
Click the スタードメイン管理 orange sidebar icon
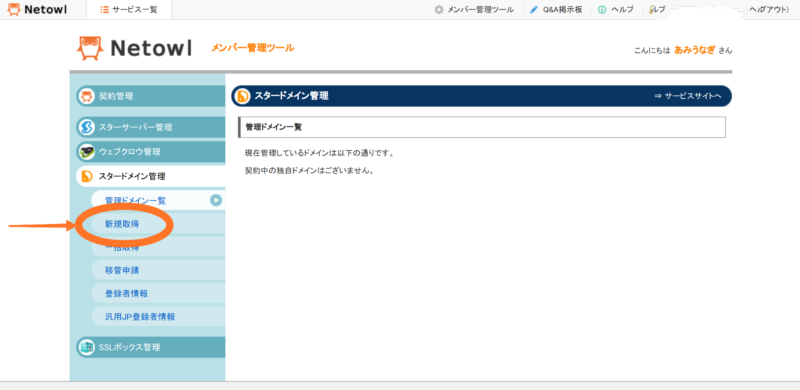pyautogui.click(x=87, y=177)
